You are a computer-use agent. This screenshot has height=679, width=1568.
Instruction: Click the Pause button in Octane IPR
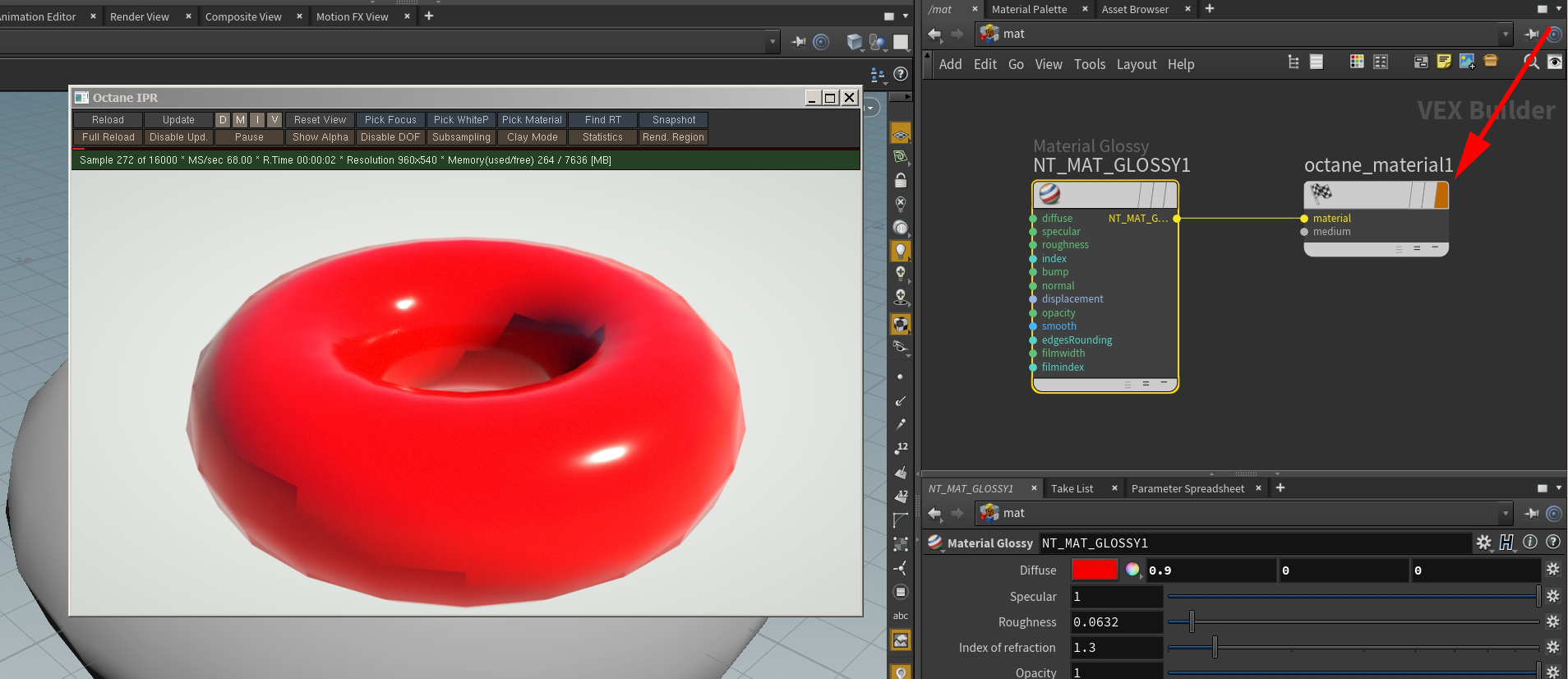pyautogui.click(x=249, y=137)
